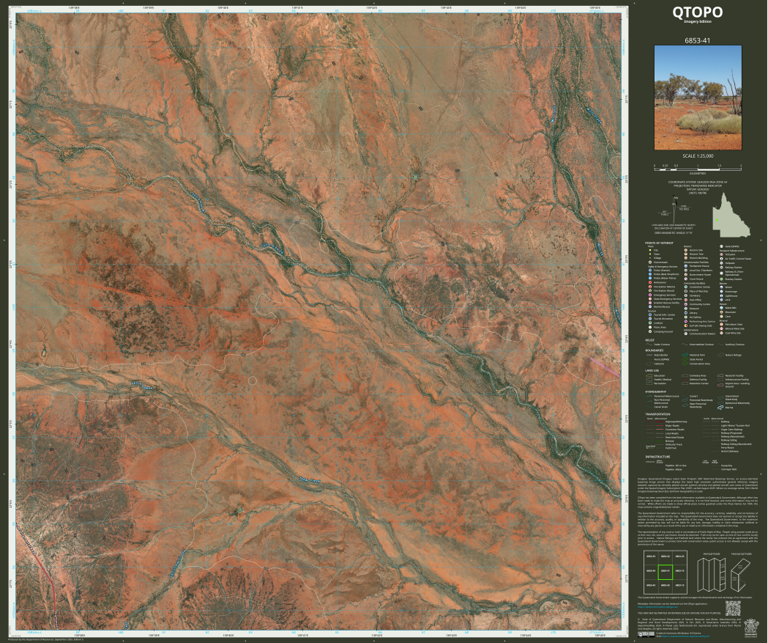Click the sheet number 6853-41
768x643 pixels.
pyautogui.click(x=697, y=40)
